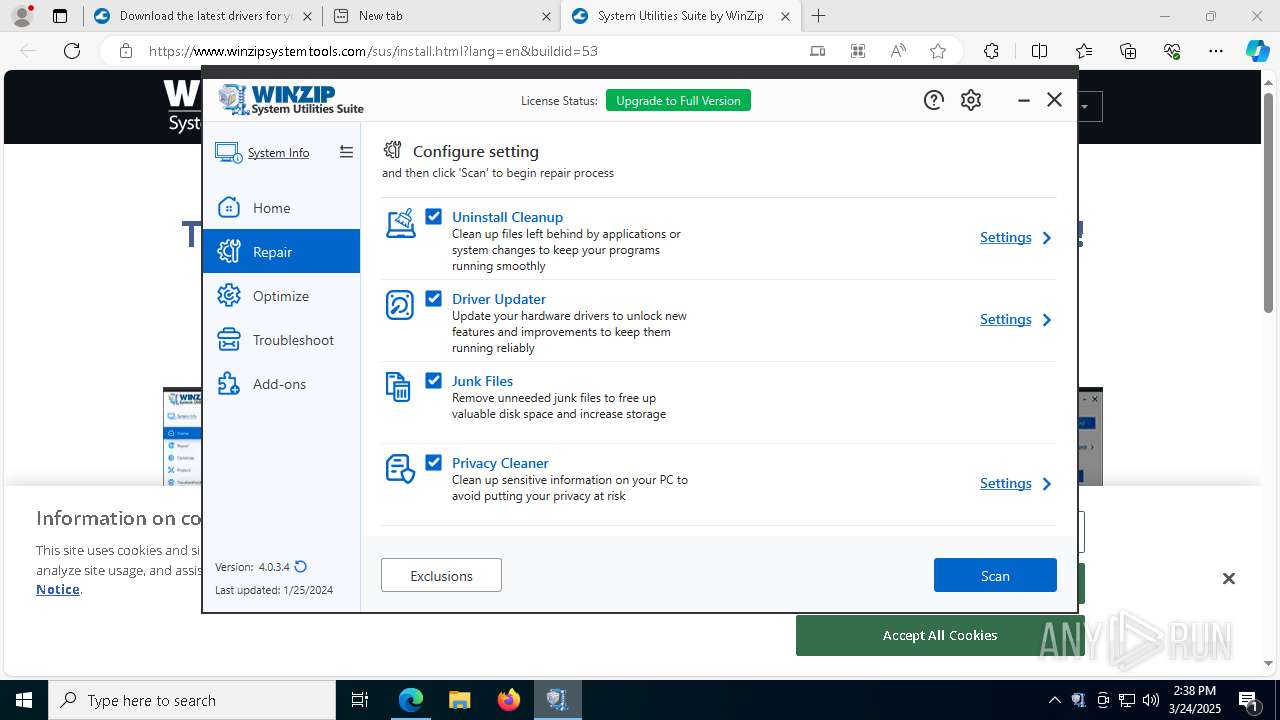This screenshot has height=720, width=1280.
Task: Select Troubleshoot in WinZip sidebar
Action: [x=281, y=339]
